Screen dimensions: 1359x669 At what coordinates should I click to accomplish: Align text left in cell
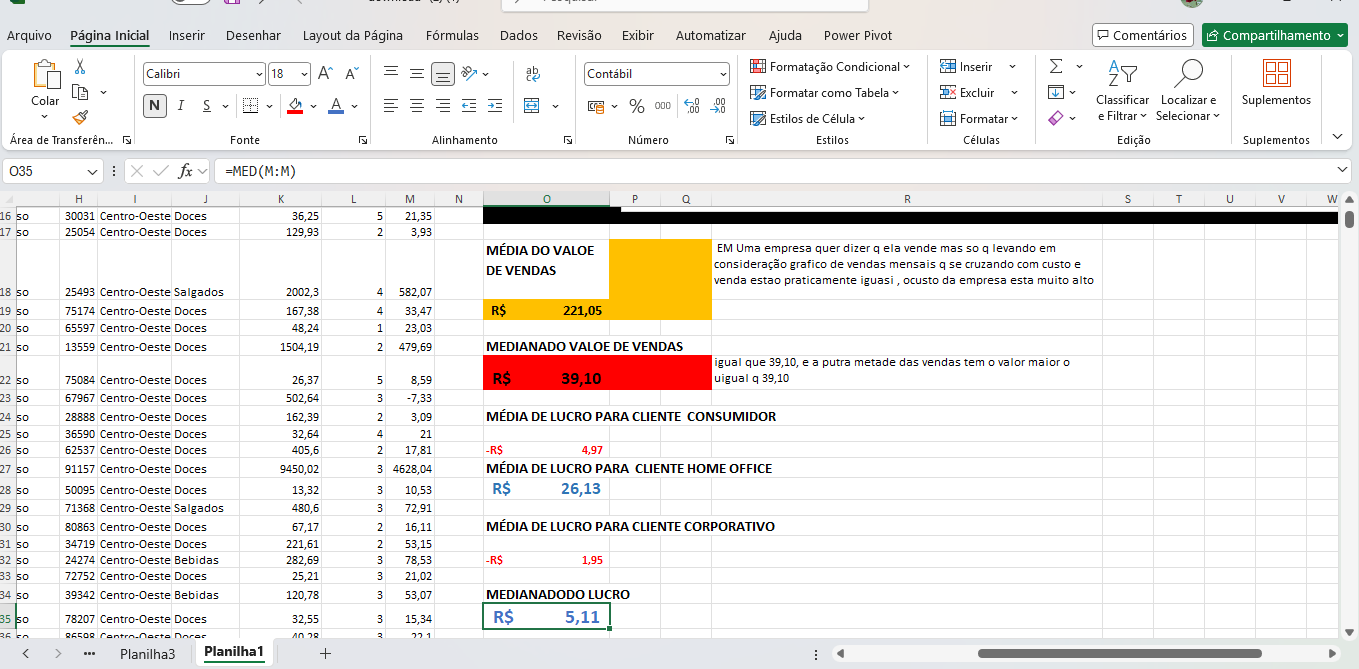click(390, 105)
